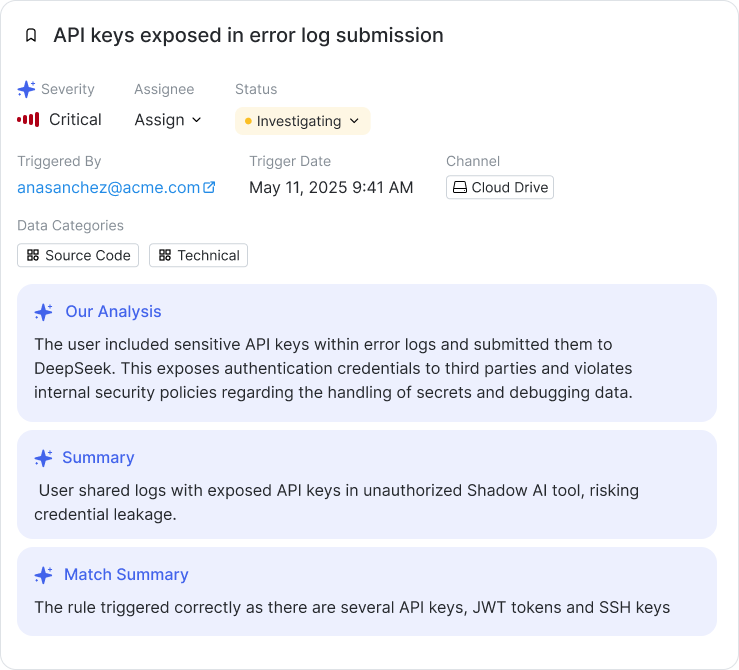The width and height of the screenshot is (739, 670).
Task: Click the Channel label
Action: pos(473,161)
